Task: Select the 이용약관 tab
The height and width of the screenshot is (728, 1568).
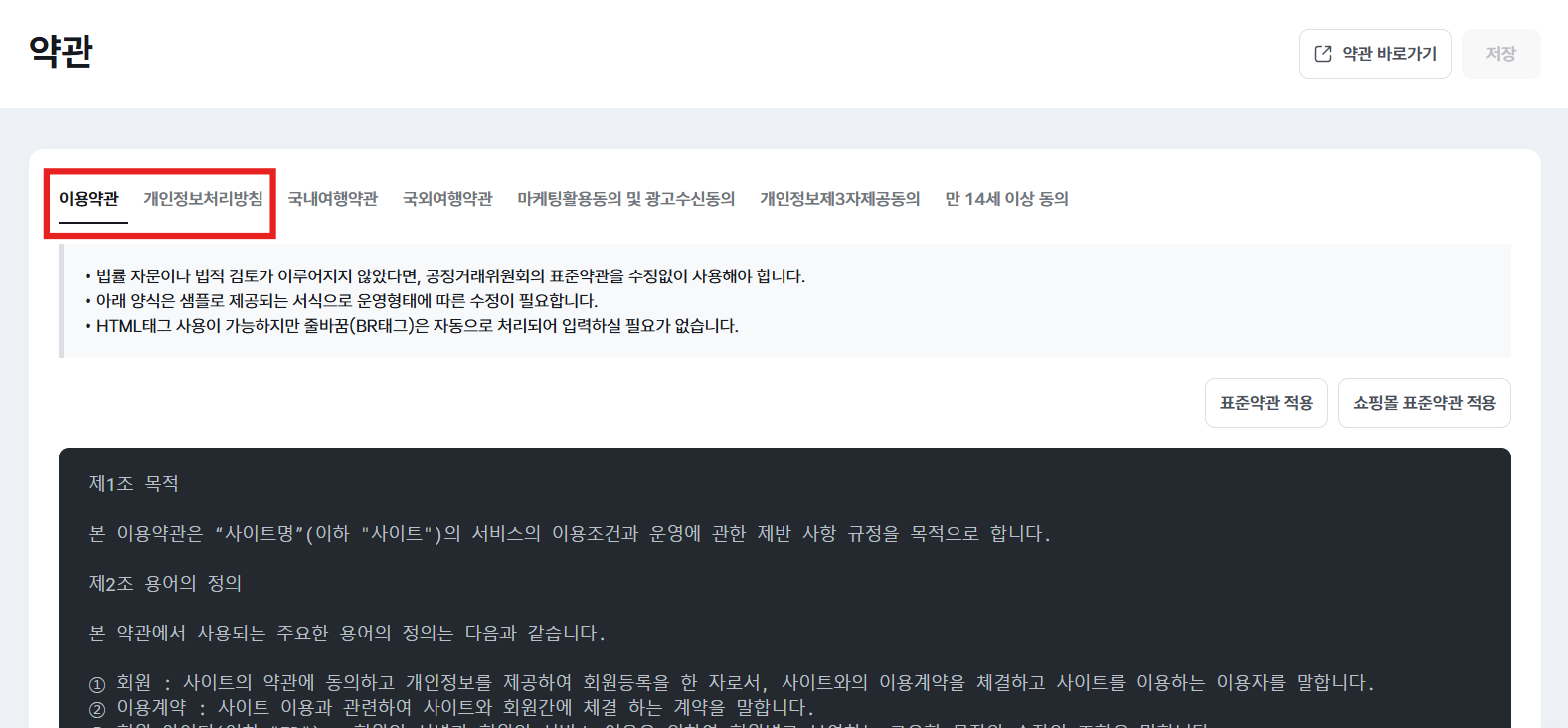Action: point(88,199)
